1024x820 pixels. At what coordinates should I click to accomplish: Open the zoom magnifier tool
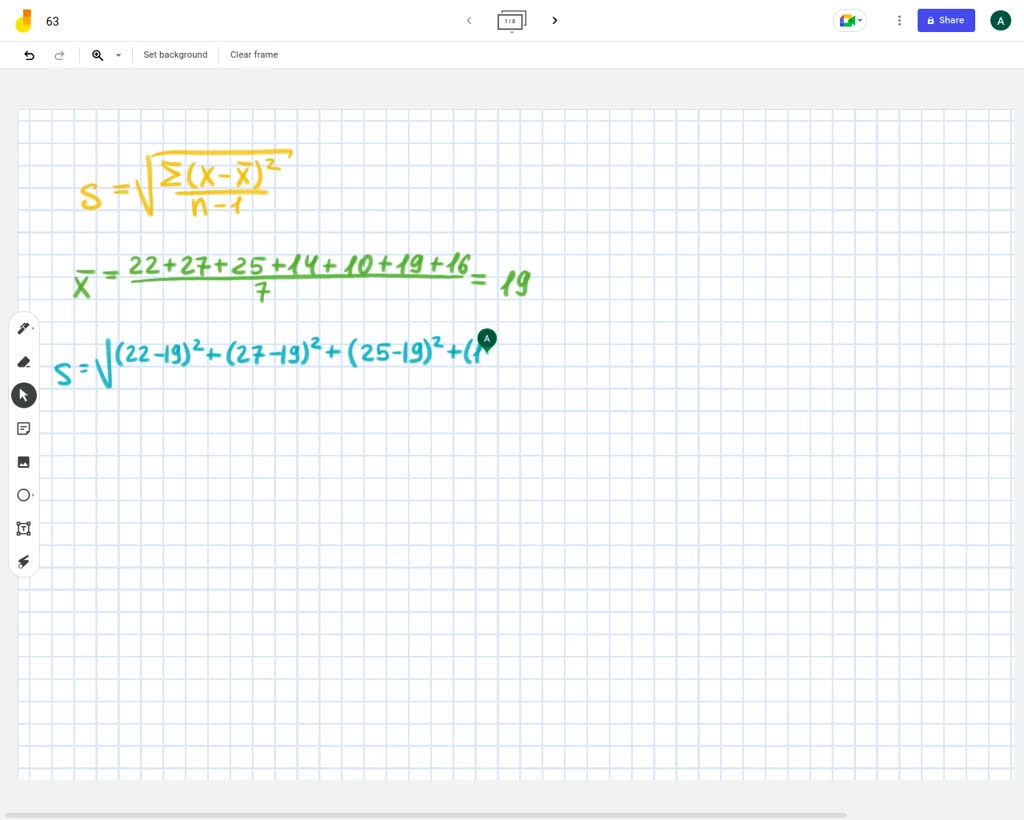click(x=96, y=55)
